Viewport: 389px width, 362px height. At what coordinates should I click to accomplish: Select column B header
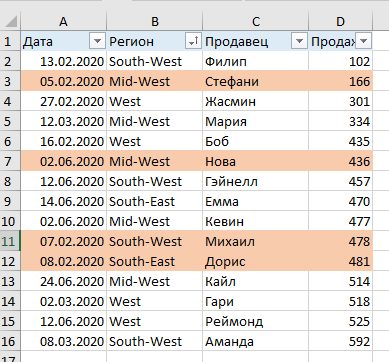[155, 22]
